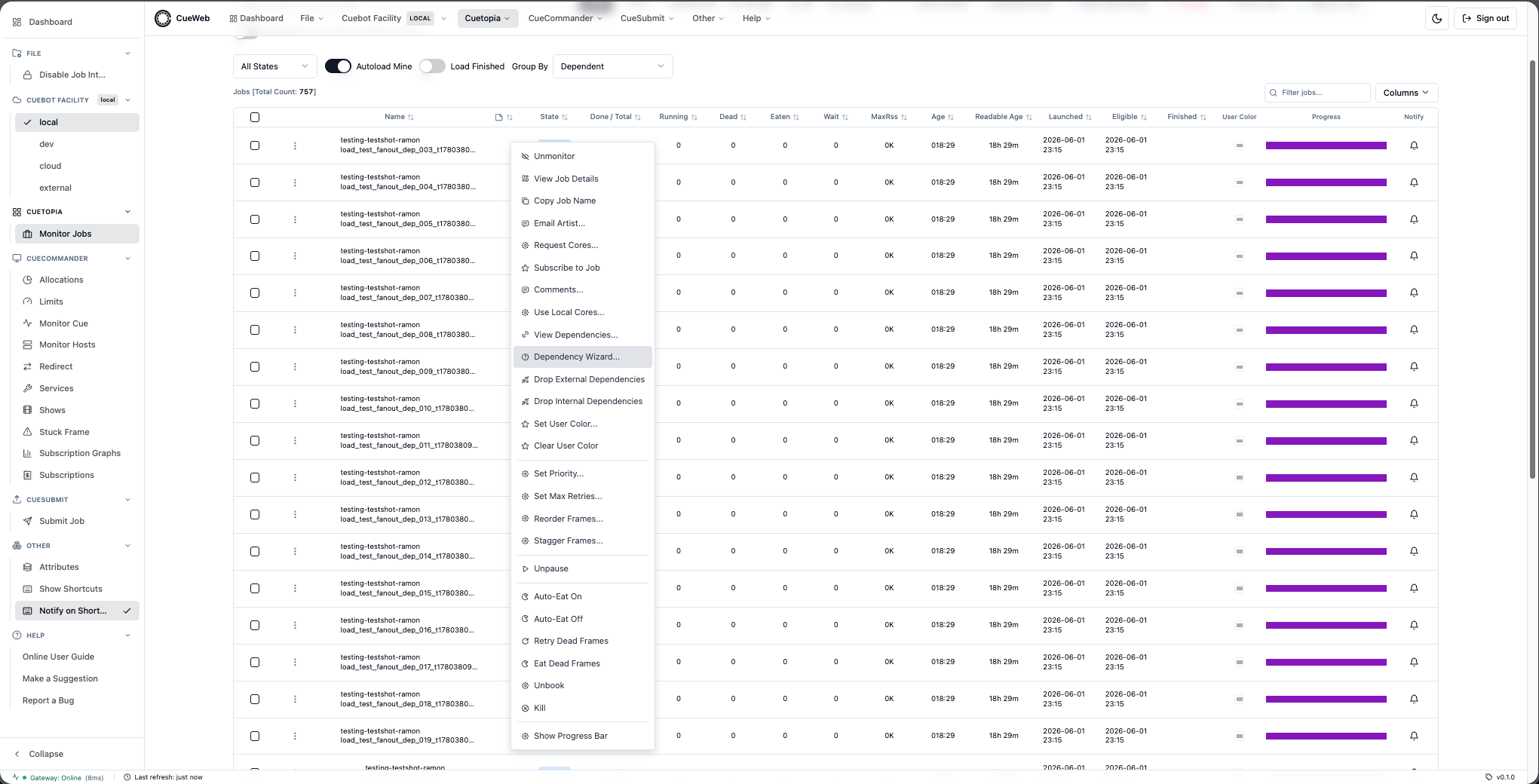
Task: Collapse the HELP sidebar section
Action: (127, 635)
